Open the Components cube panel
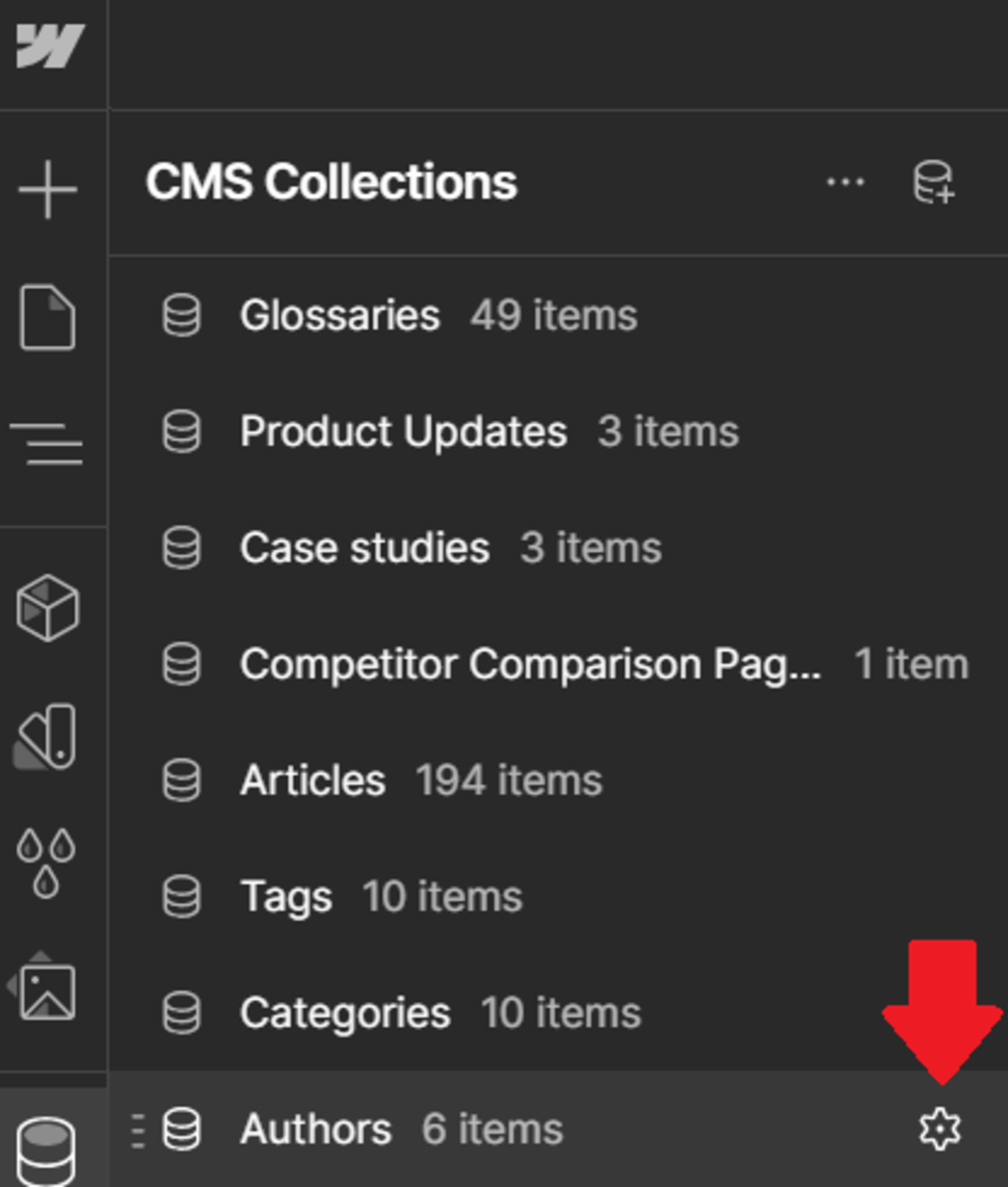The height and width of the screenshot is (1187, 1008). pyautogui.click(x=47, y=607)
